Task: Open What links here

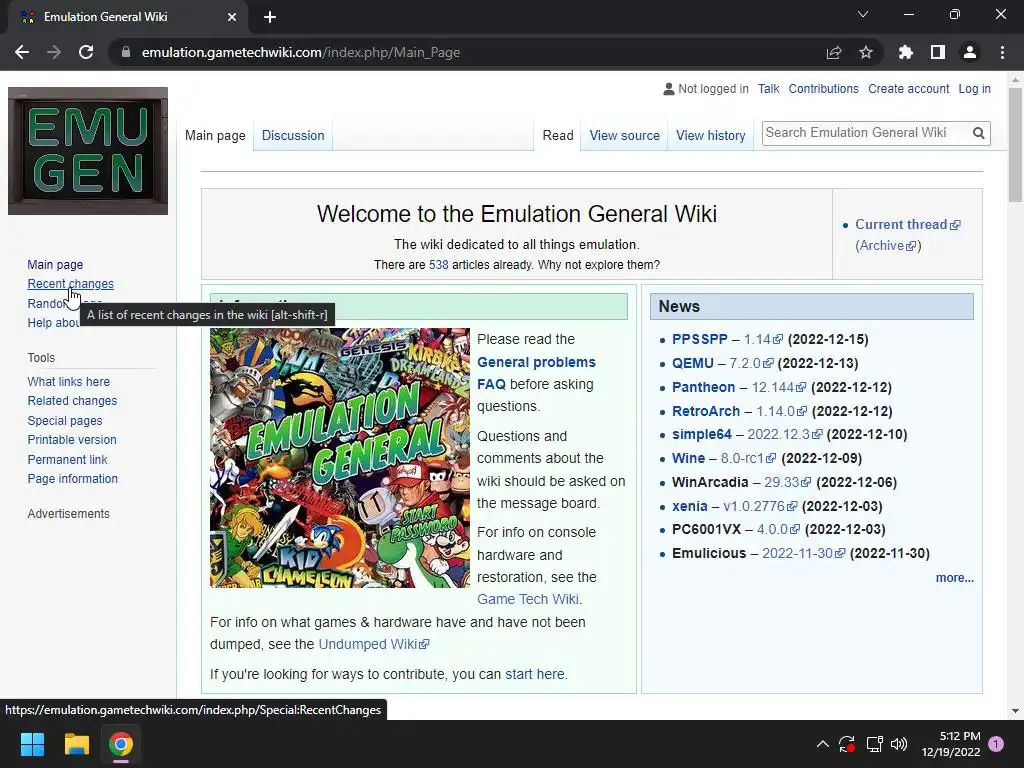Action: point(69,381)
